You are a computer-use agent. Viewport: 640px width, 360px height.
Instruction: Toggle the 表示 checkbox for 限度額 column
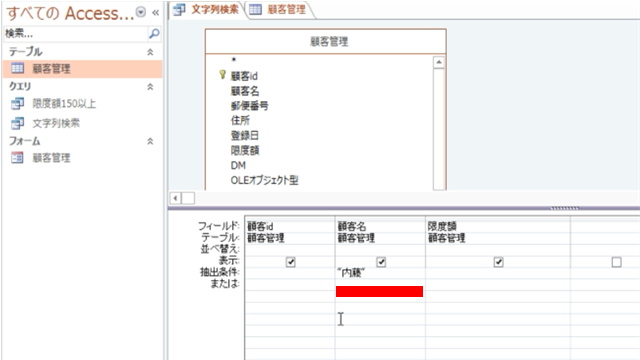(498, 262)
